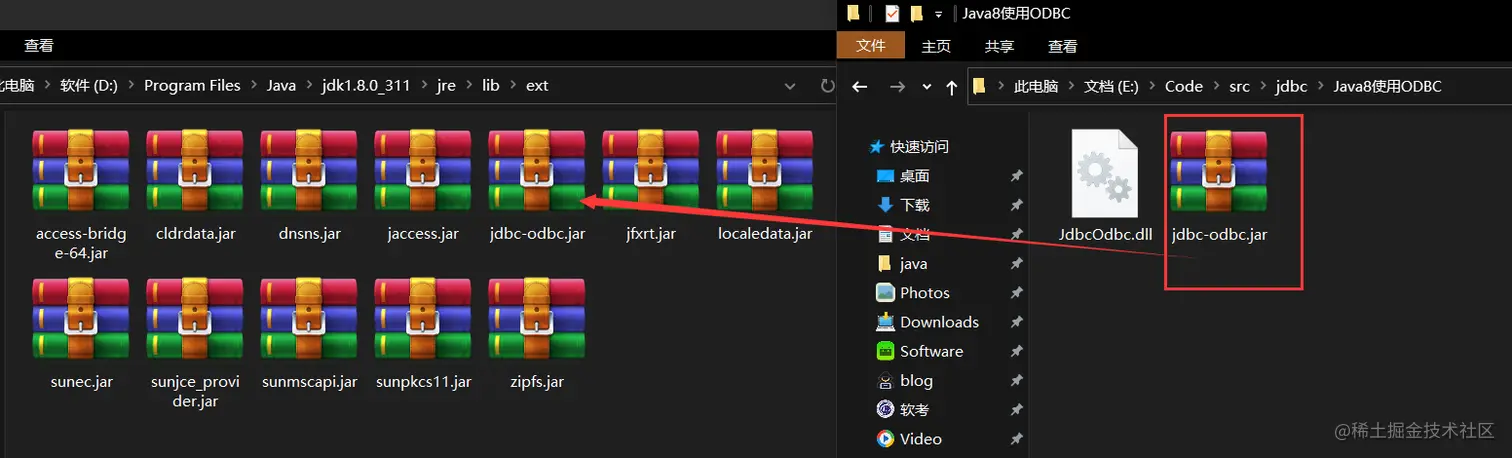Select jdbc-odbc.jar in Java8使用ODBC window
The width and height of the screenshot is (1512, 458).
(1218, 172)
